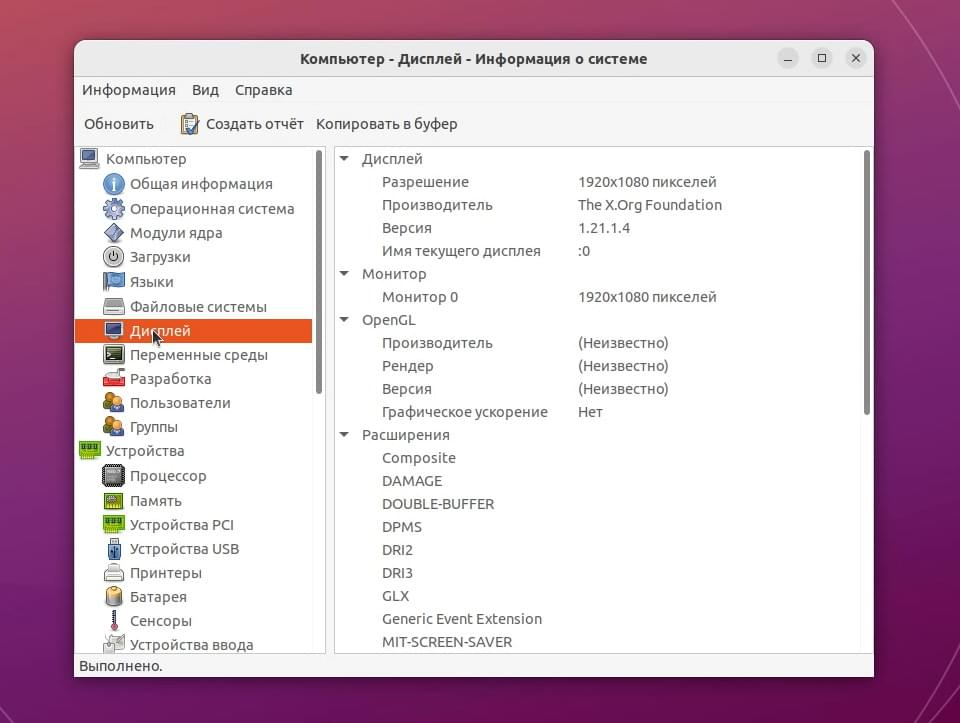Click the GLX extension entry

(x=396, y=596)
